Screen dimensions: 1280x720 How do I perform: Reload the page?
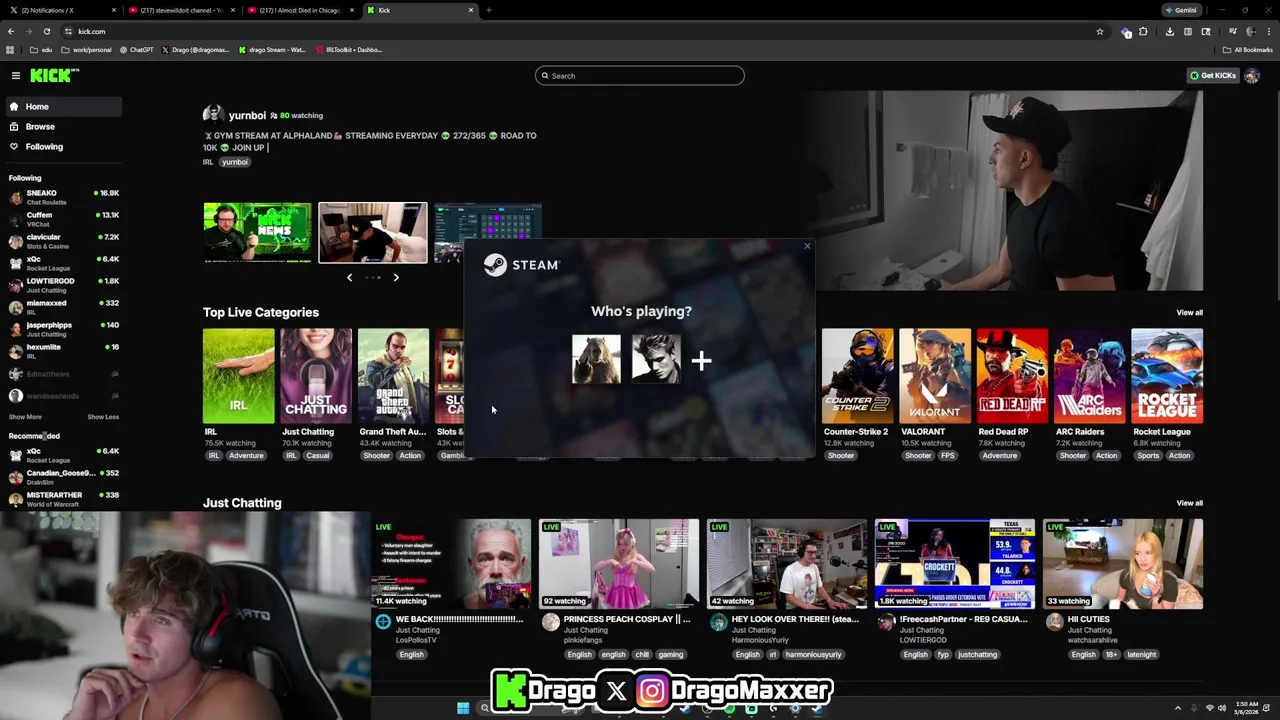46,31
